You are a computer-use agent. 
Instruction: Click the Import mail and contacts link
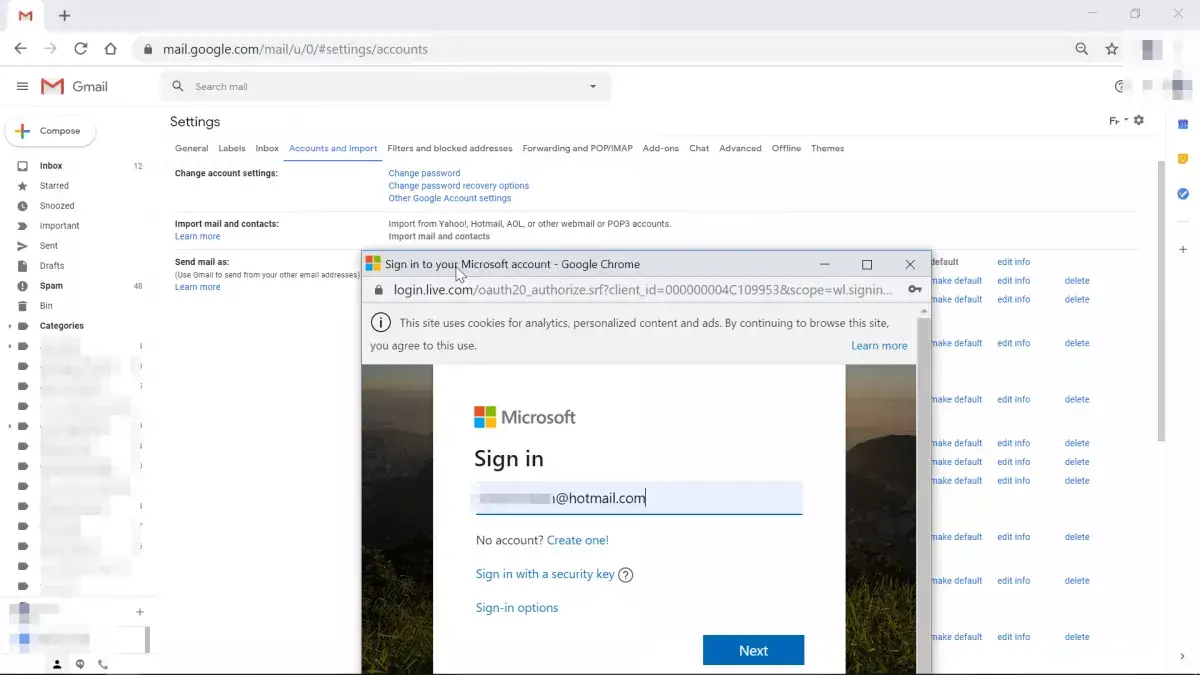439,237
